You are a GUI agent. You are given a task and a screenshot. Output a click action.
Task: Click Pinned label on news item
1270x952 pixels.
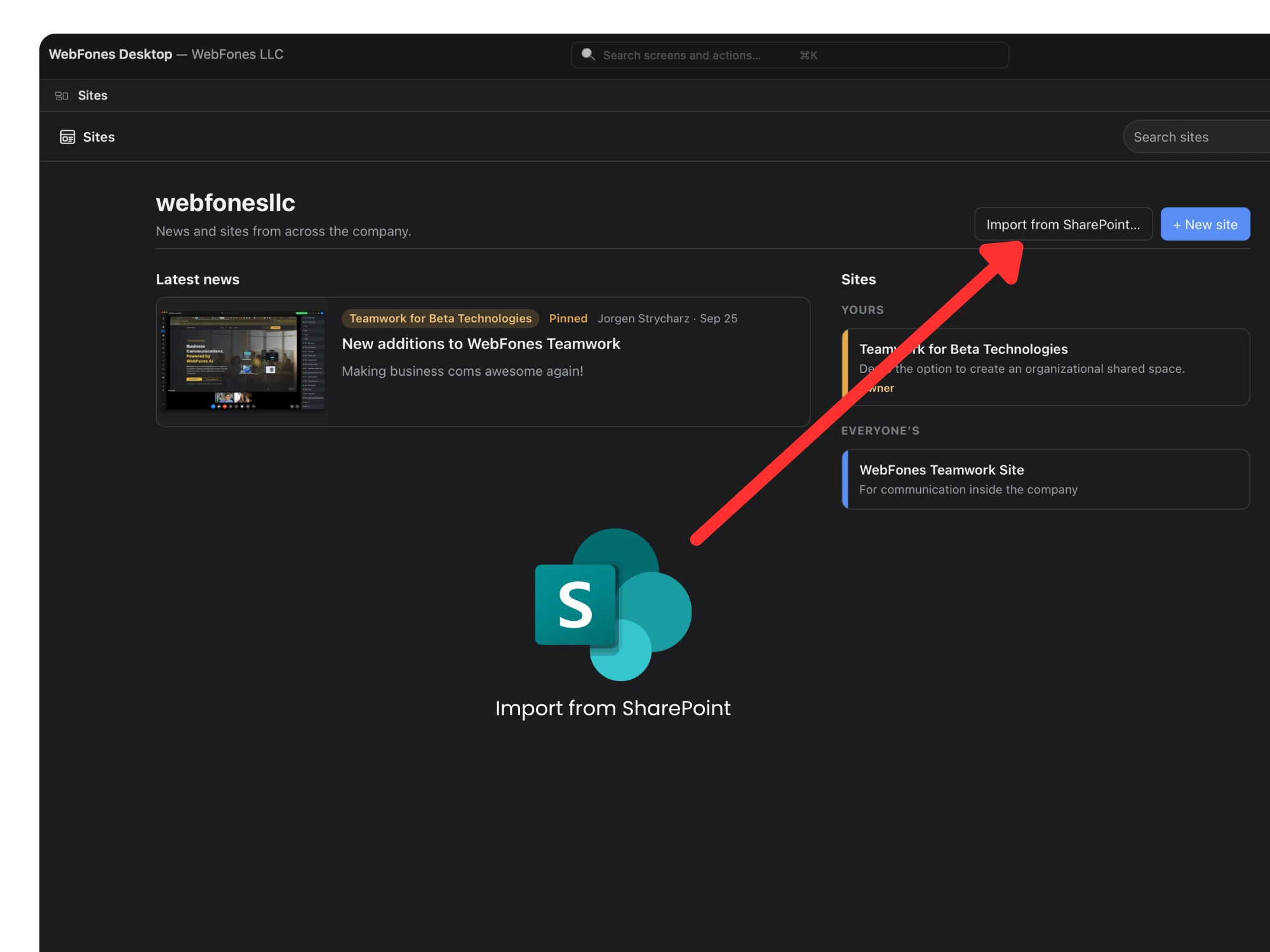[568, 318]
